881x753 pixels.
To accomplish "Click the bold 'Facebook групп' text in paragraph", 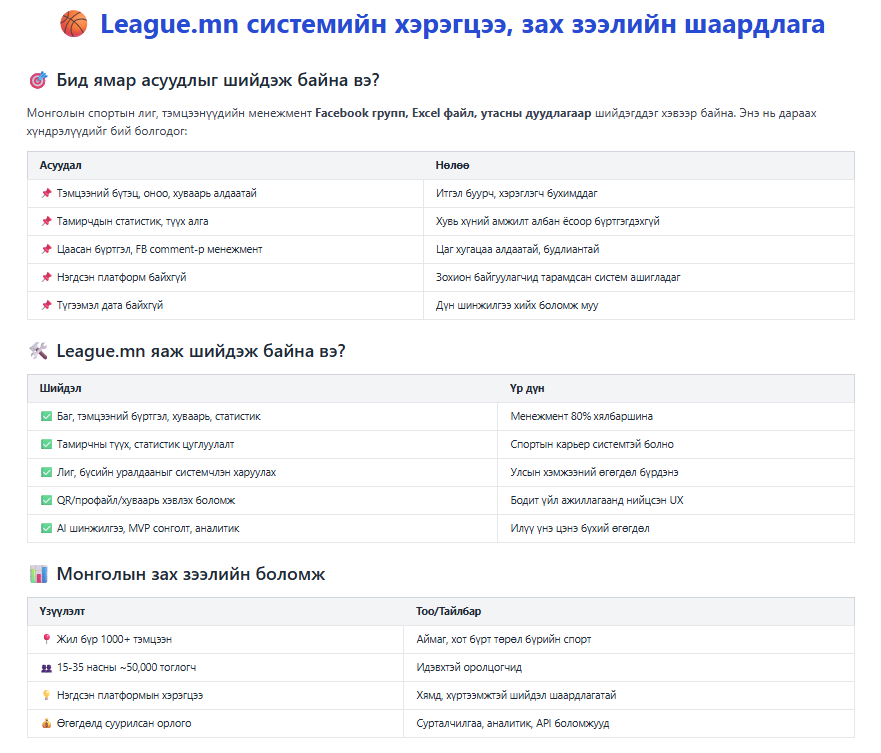I will point(360,113).
